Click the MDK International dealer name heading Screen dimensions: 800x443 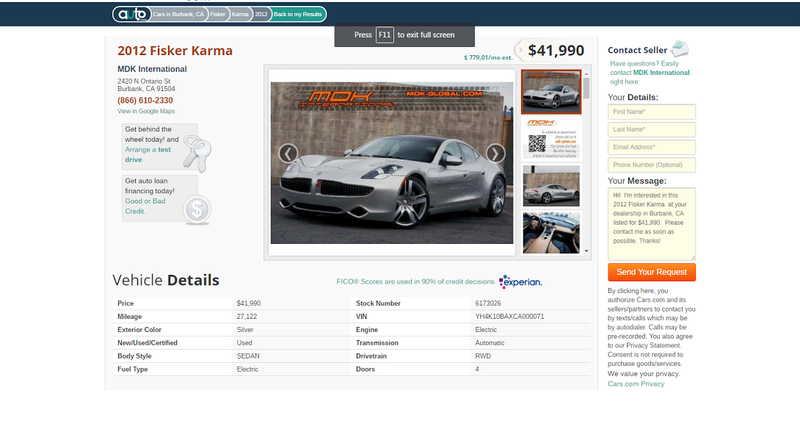point(152,69)
